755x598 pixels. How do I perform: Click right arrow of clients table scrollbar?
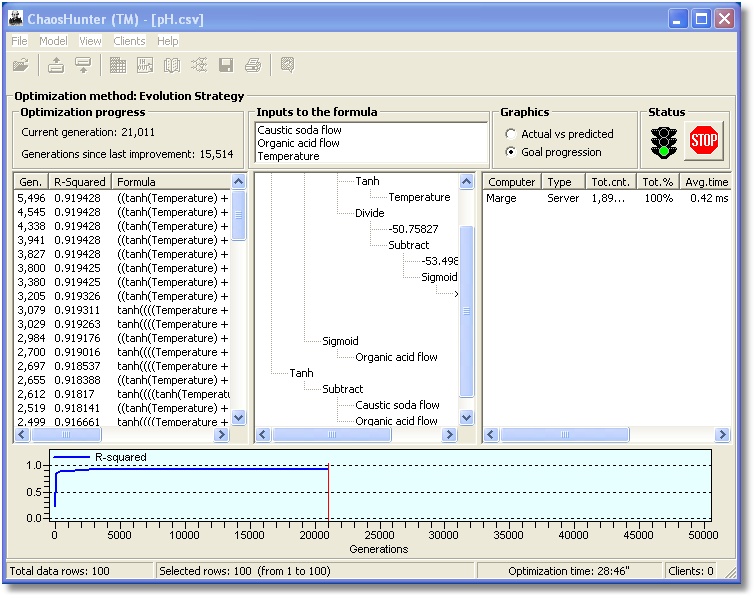(722, 435)
